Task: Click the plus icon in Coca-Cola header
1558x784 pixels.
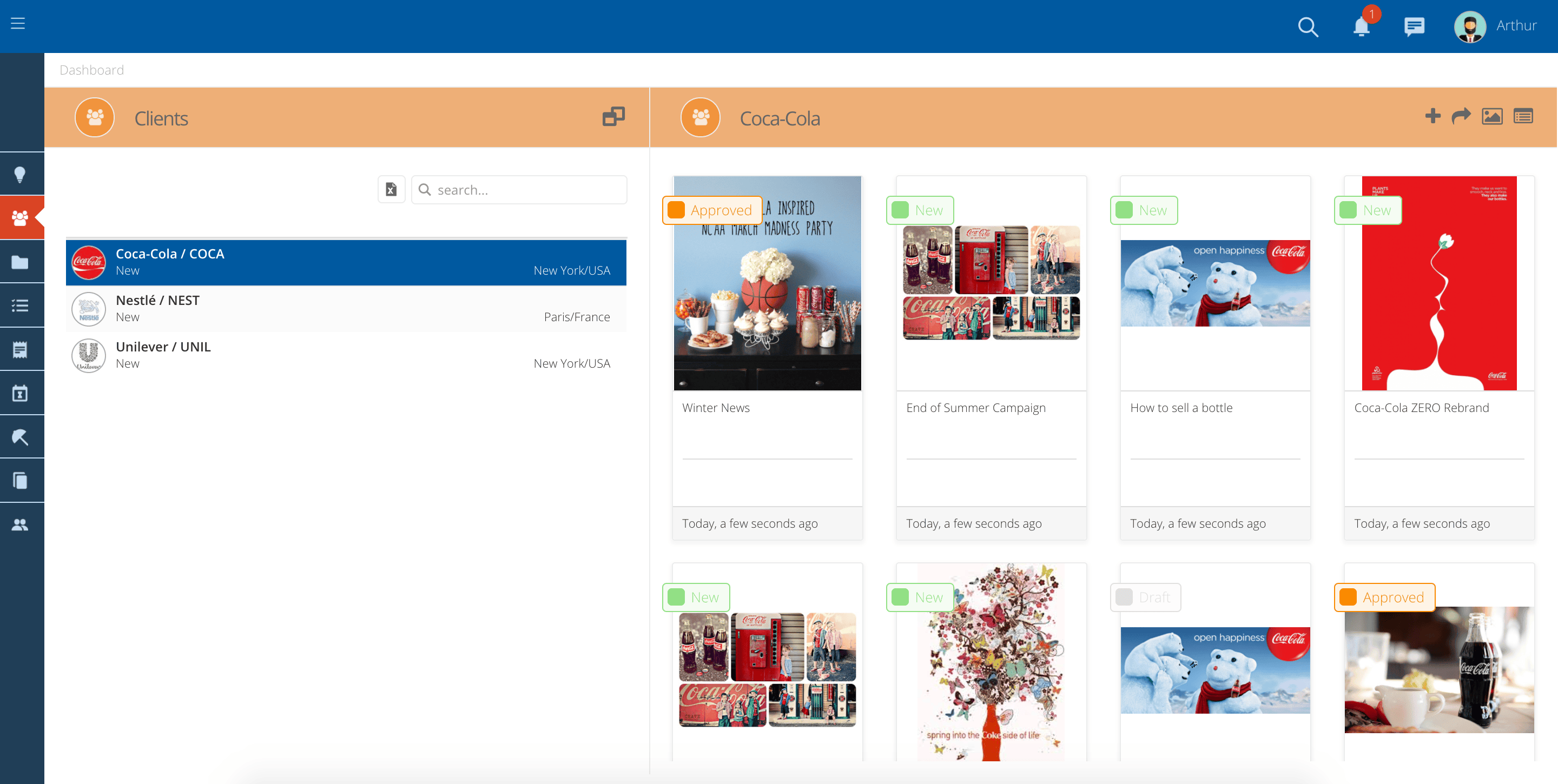Action: coord(1432,116)
